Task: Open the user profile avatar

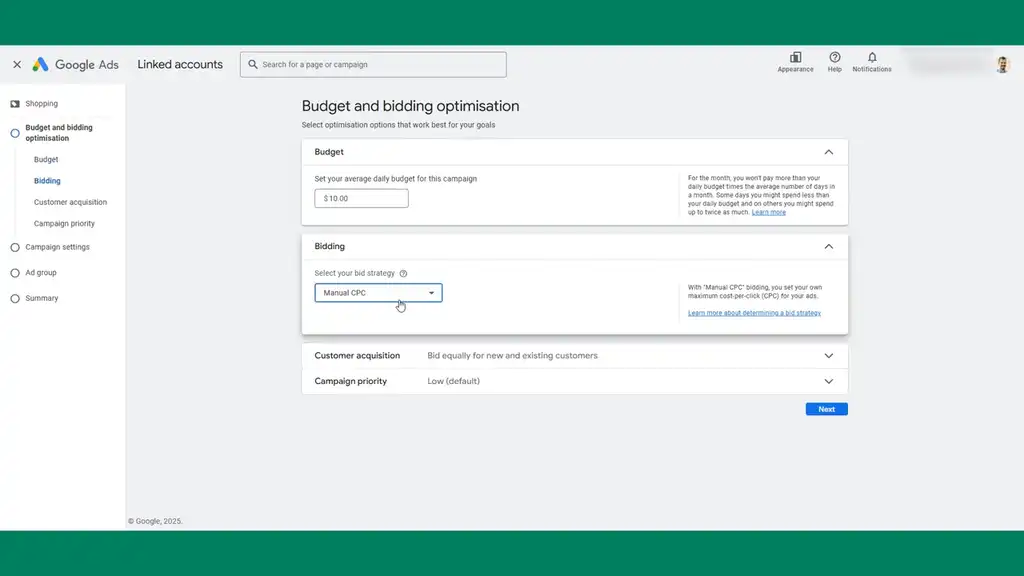Action: coord(1002,64)
